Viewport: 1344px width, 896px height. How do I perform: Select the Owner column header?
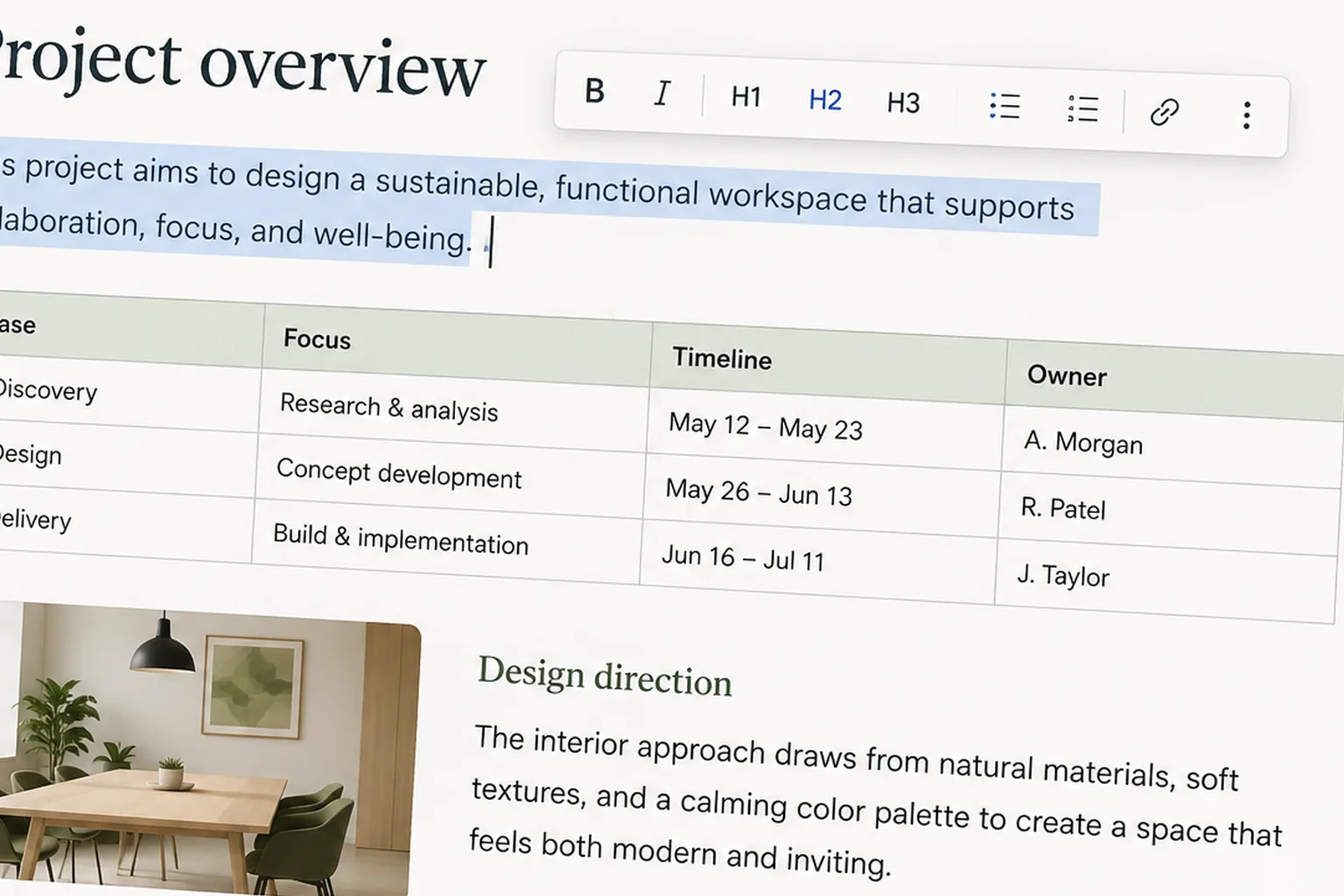pyautogui.click(x=1174, y=381)
